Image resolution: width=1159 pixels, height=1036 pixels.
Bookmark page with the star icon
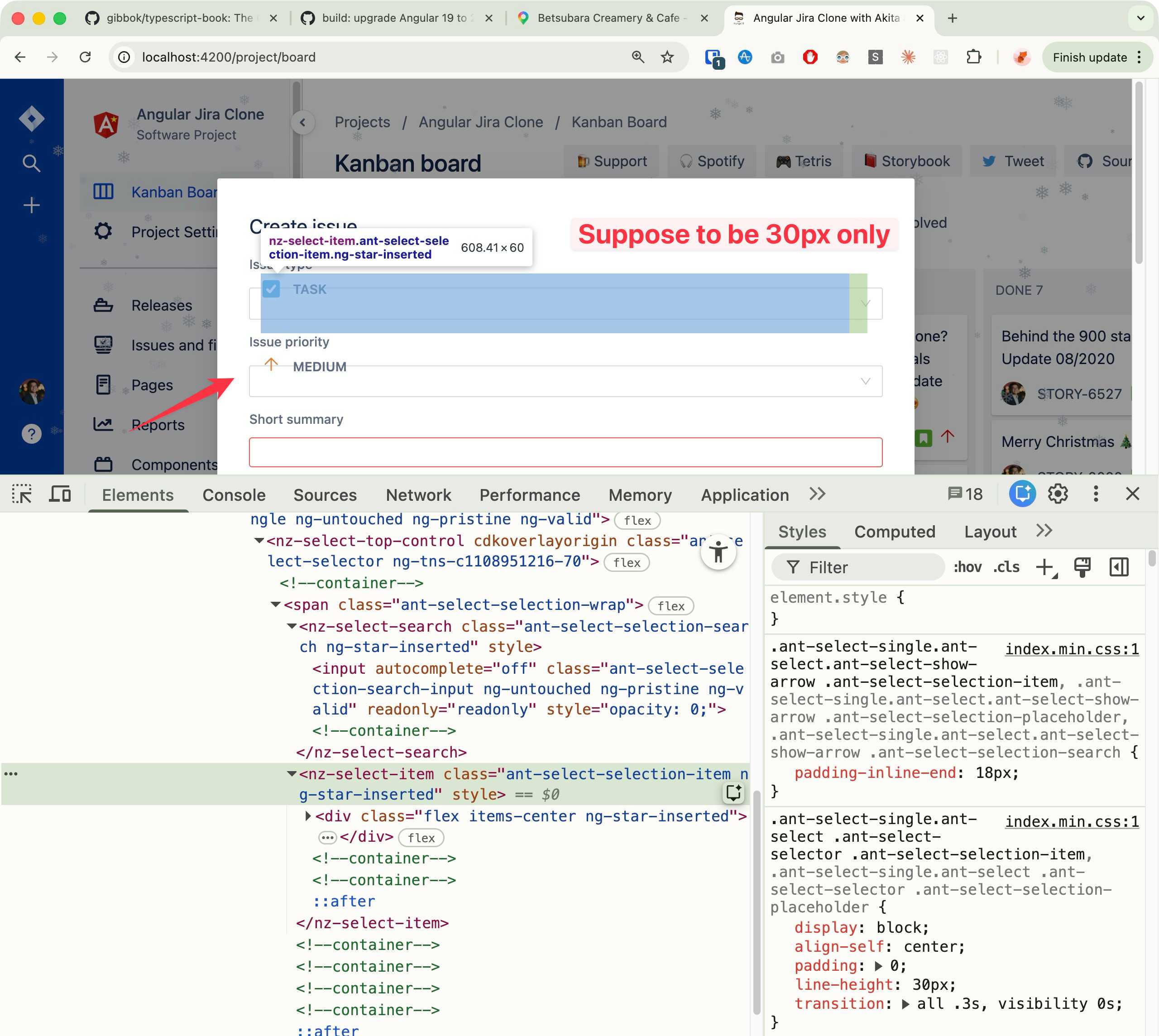[667, 57]
